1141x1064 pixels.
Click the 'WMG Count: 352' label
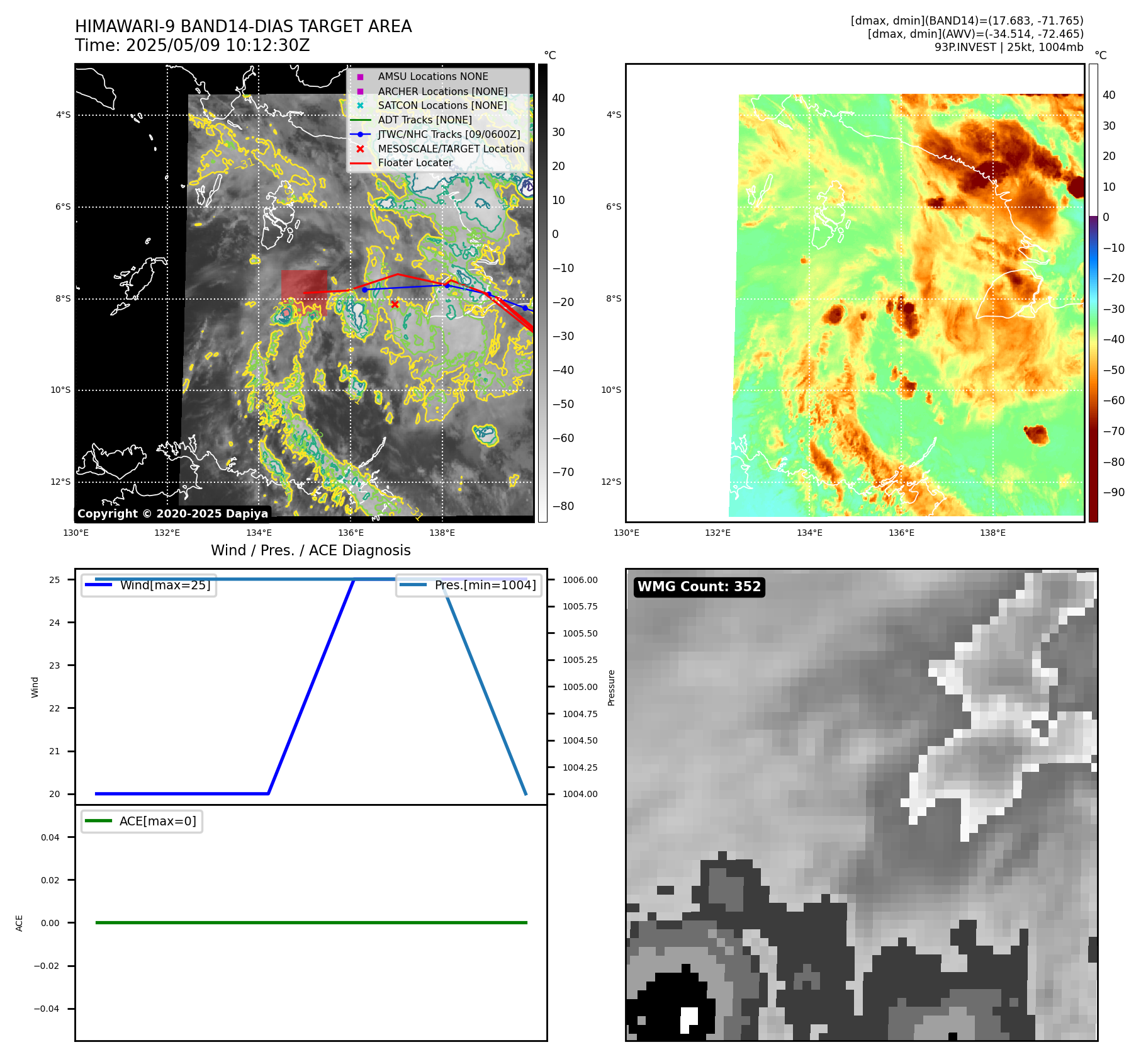coord(699,587)
